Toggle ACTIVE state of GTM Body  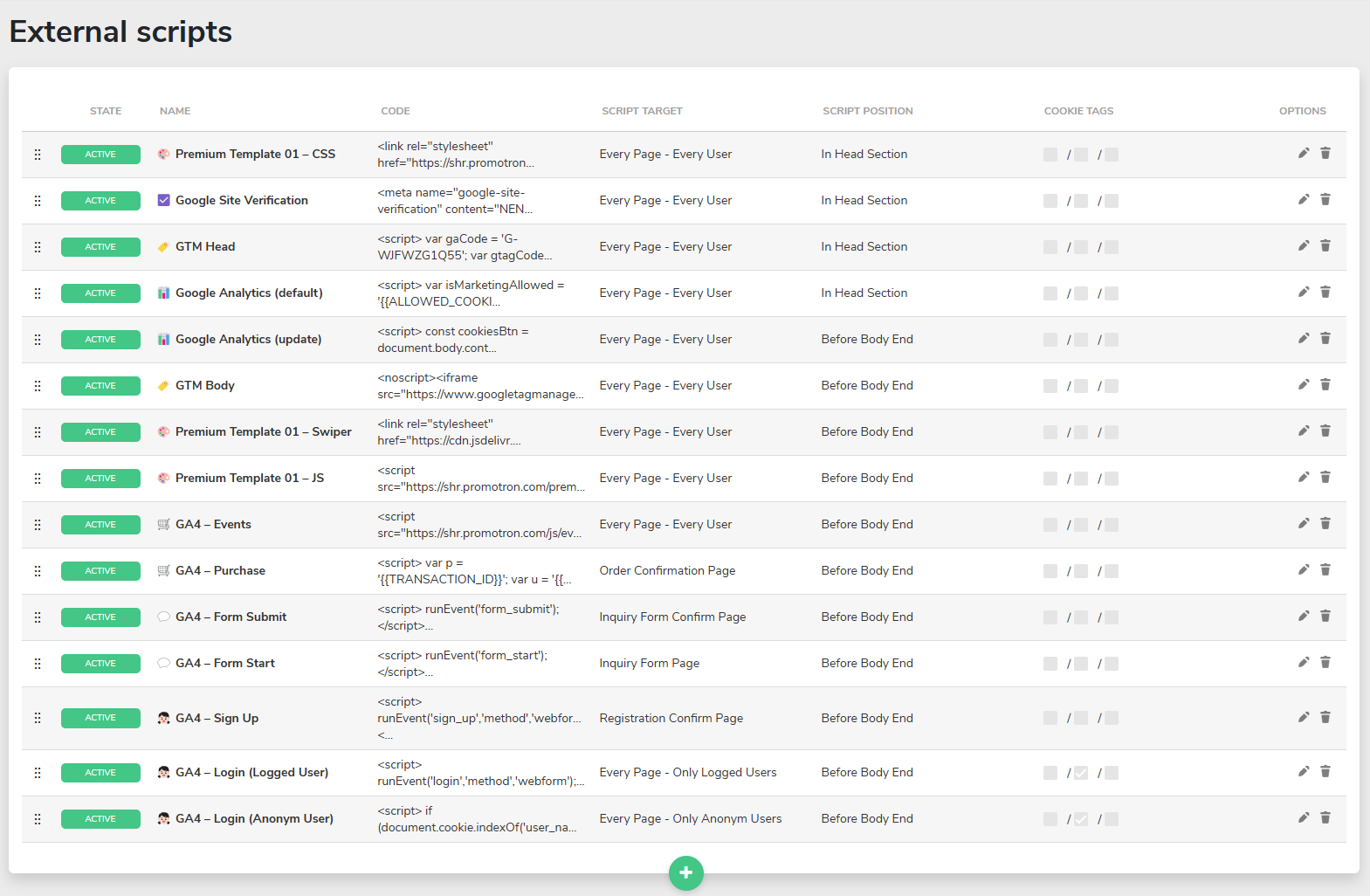coord(100,386)
